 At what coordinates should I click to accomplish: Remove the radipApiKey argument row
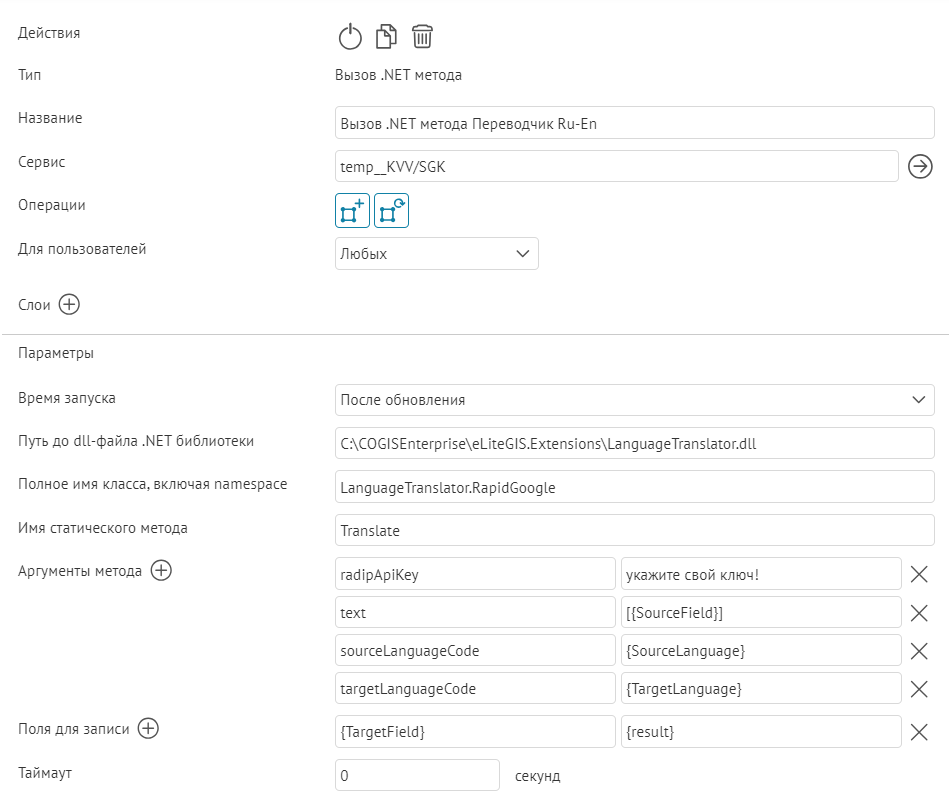(x=919, y=574)
